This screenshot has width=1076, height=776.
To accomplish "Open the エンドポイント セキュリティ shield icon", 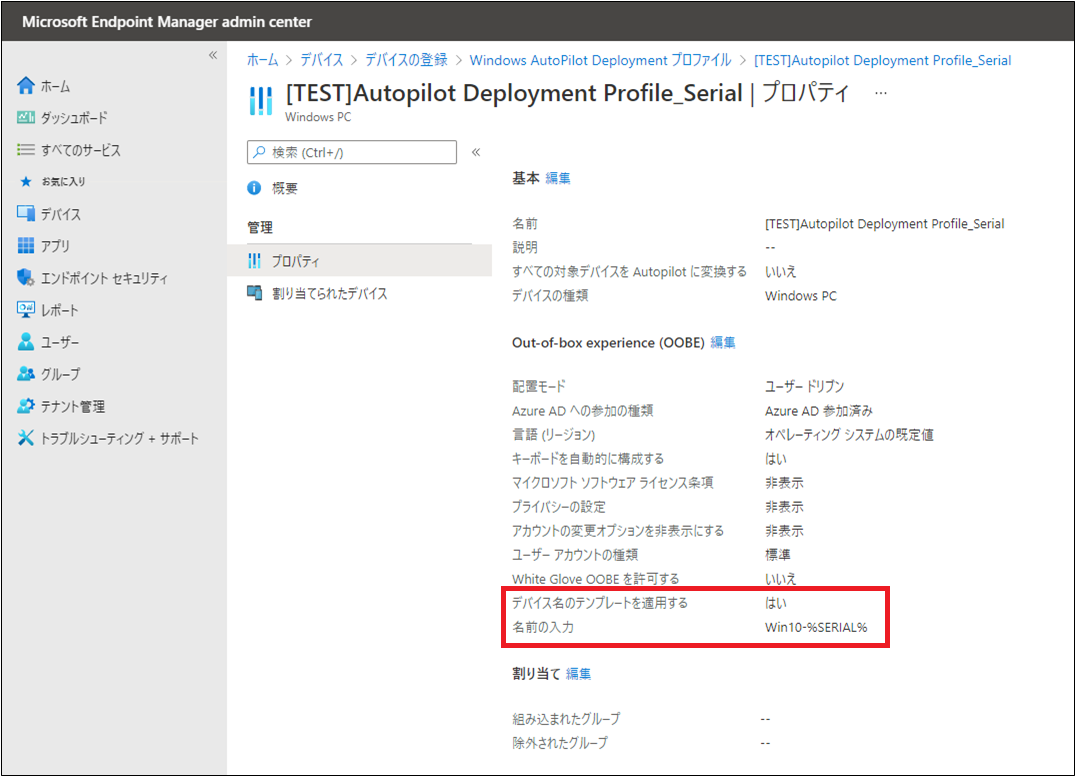I will (x=26, y=278).
